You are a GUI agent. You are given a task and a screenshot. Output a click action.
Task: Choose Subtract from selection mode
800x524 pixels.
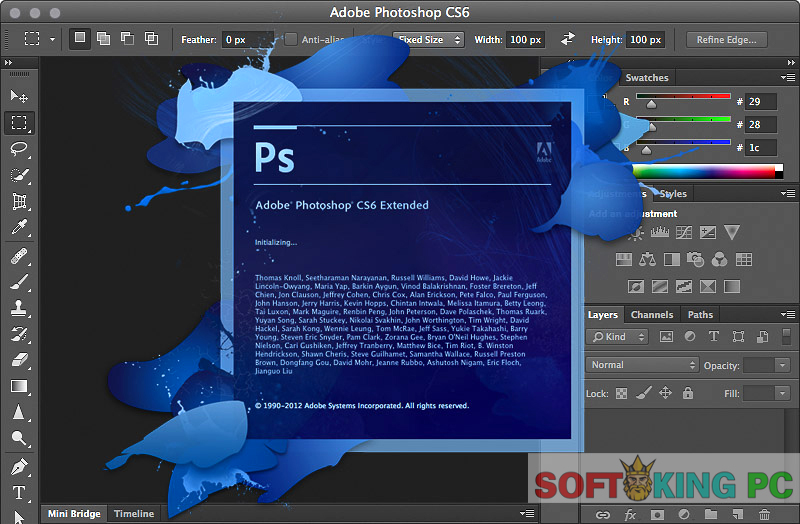pyautogui.click(x=128, y=38)
